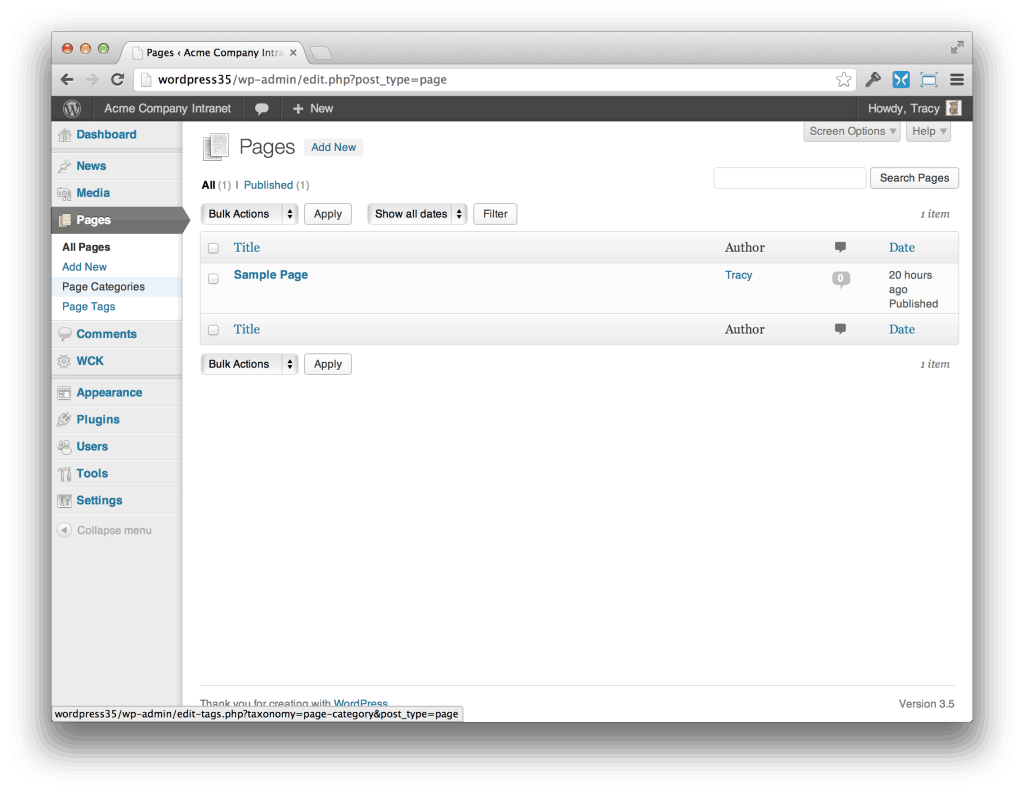Image resolution: width=1024 pixels, height=793 pixels.
Task: Open the Show all dates dropdown
Action: [417, 214]
